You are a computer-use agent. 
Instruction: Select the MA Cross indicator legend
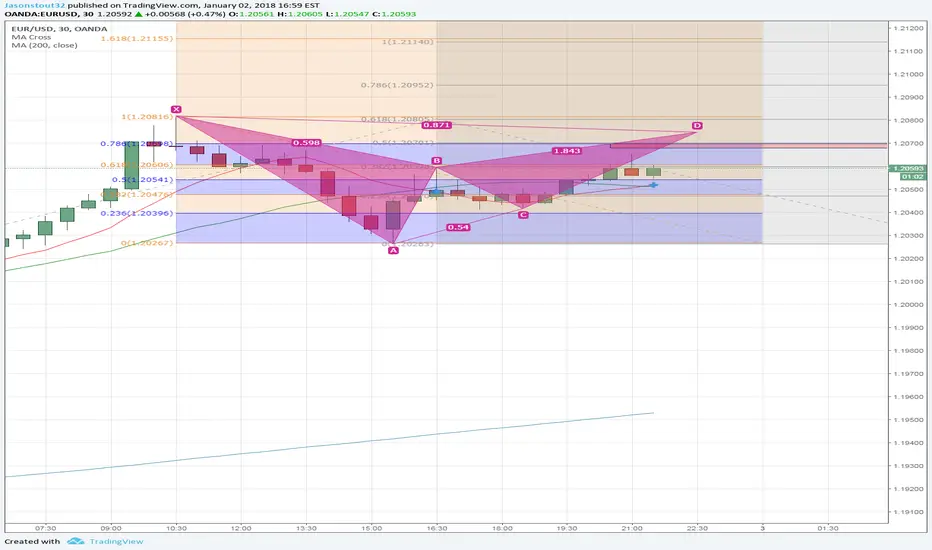31,37
